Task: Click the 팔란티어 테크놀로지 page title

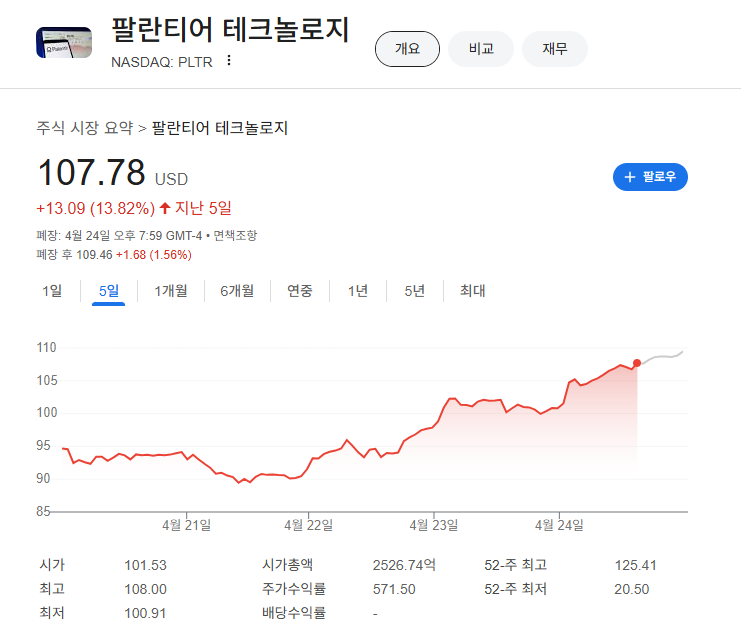Action: [230, 30]
